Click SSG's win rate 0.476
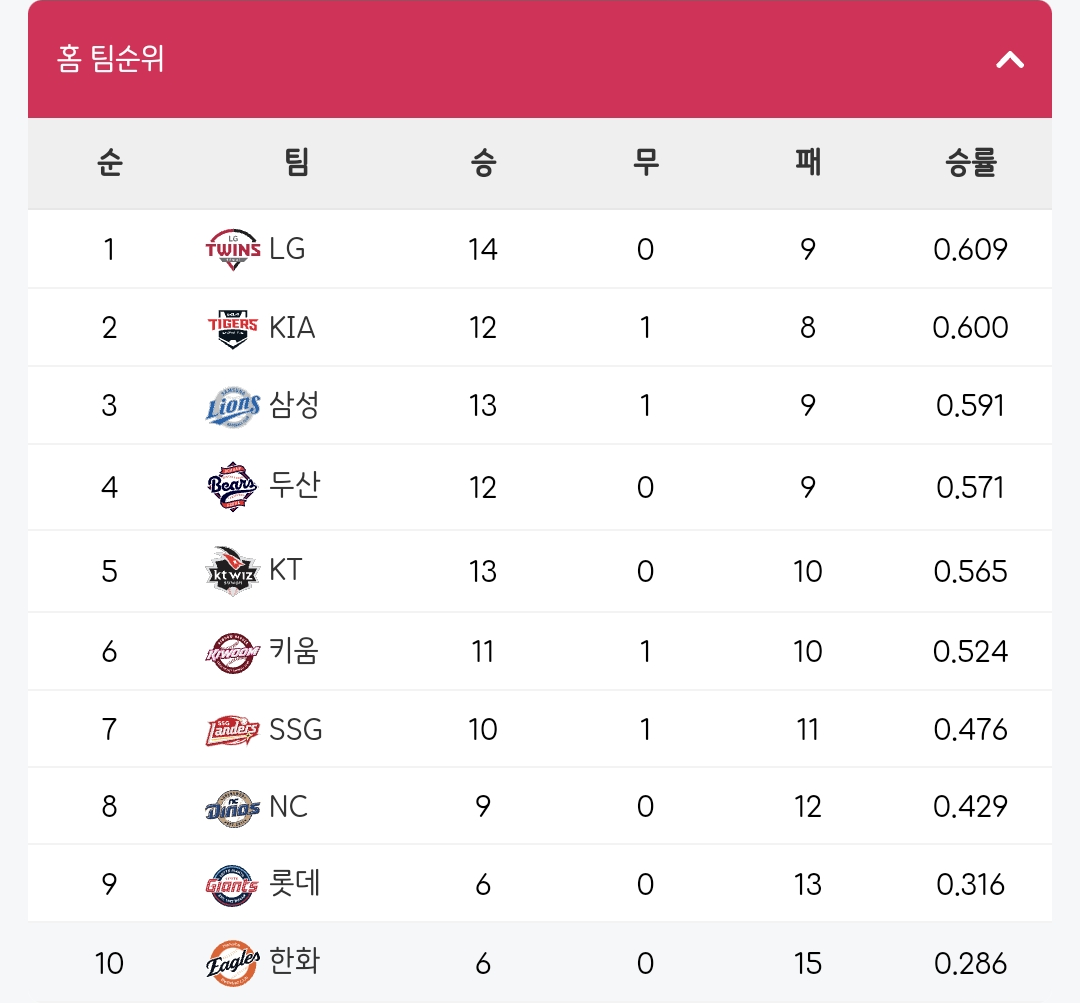Image resolution: width=1080 pixels, height=1003 pixels. [x=970, y=730]
